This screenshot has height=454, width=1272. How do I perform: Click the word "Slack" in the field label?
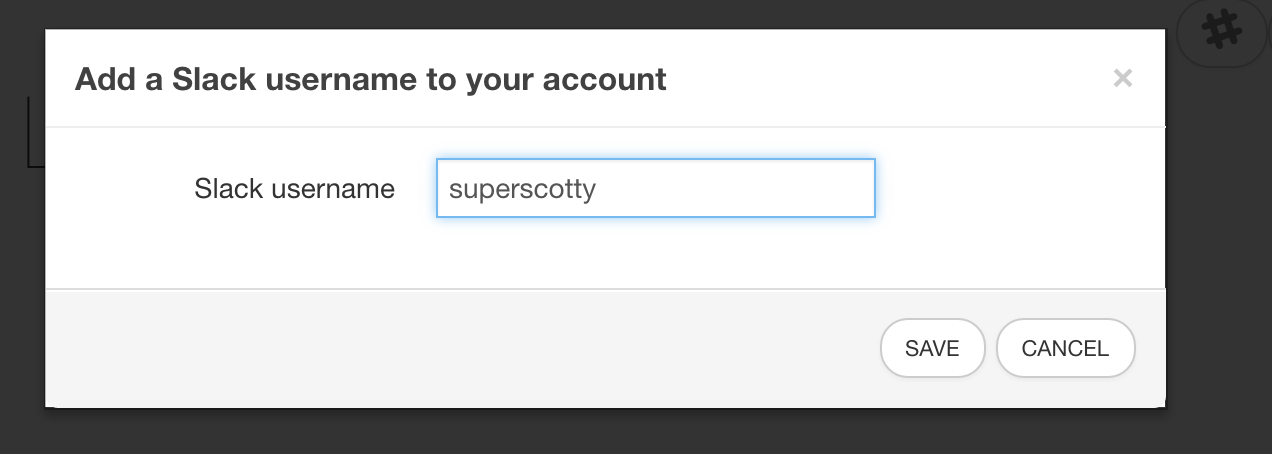coord(227,188)
